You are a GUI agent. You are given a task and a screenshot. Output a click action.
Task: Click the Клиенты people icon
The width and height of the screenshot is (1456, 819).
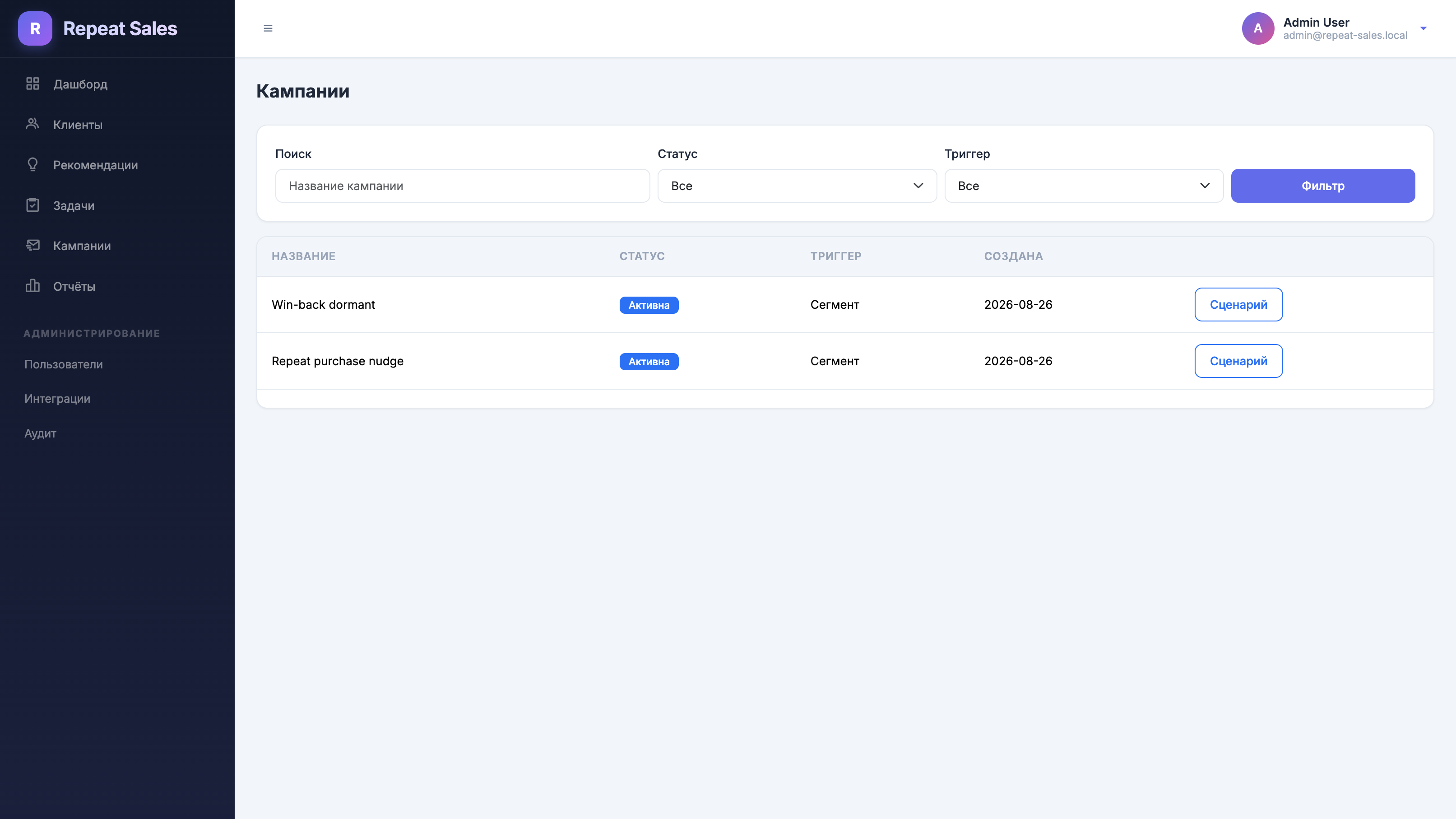33,124
